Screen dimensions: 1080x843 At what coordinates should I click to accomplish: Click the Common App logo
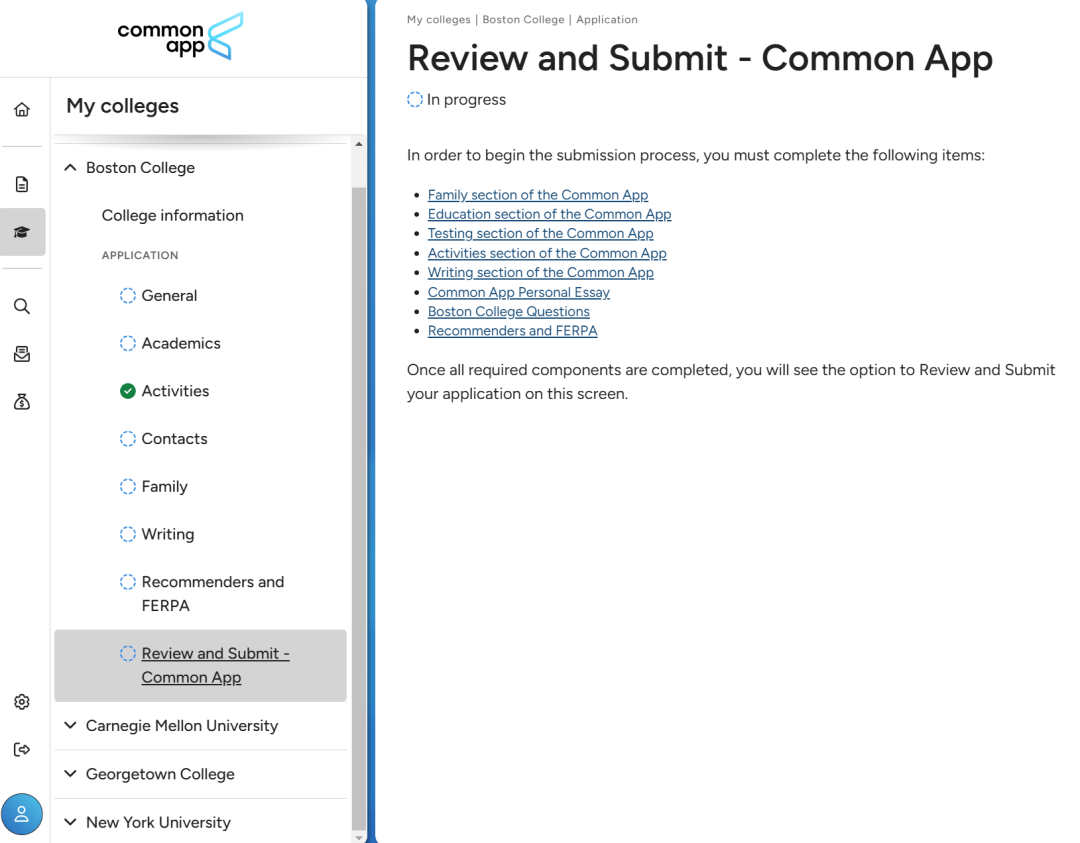point(180,37)
